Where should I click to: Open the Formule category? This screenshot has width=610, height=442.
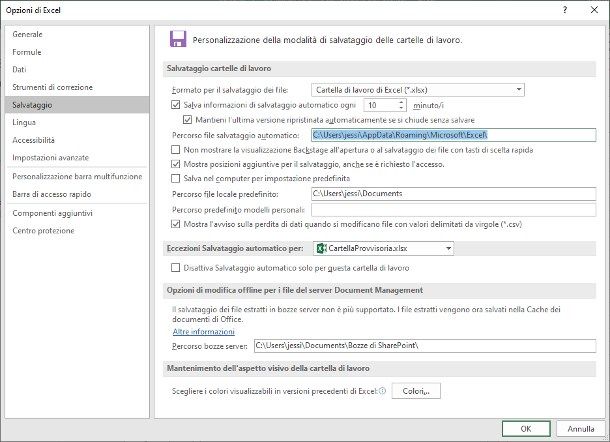pyautogui.click(x=77, y=52)
